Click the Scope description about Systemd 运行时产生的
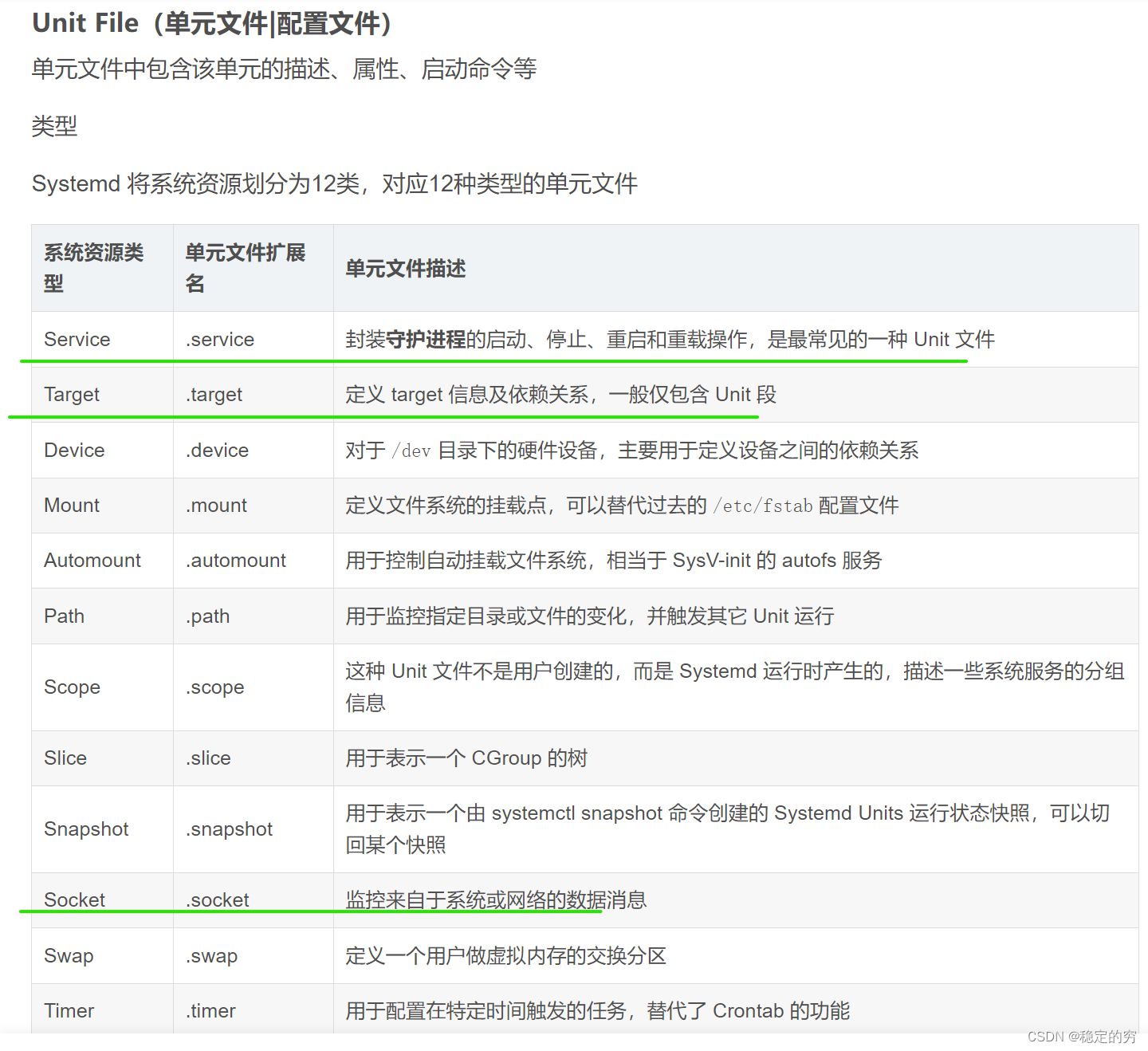 pos(735,687)
